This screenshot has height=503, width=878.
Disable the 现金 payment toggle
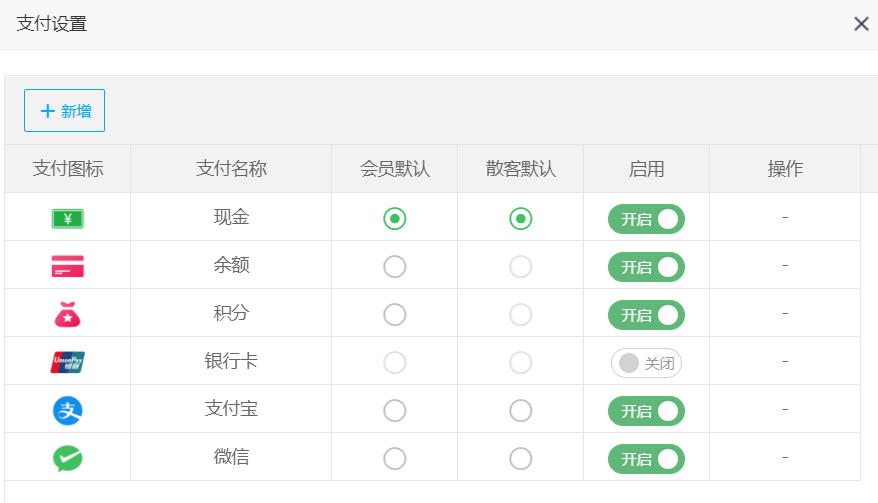646,218
